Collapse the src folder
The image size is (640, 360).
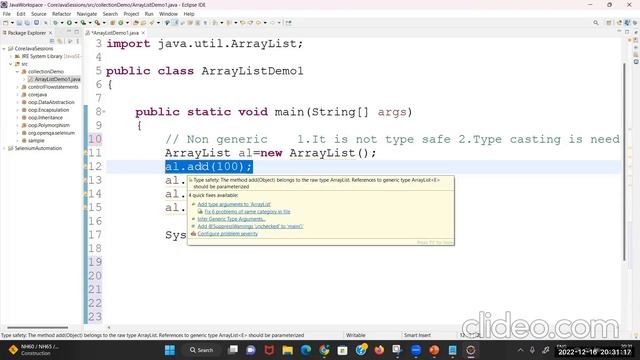(11, 64)
